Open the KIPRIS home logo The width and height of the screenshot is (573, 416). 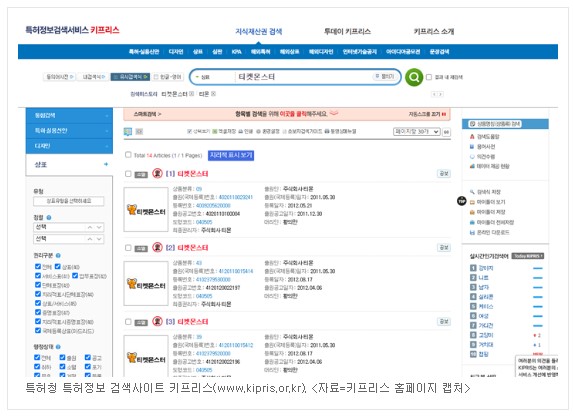coord(72,30)
